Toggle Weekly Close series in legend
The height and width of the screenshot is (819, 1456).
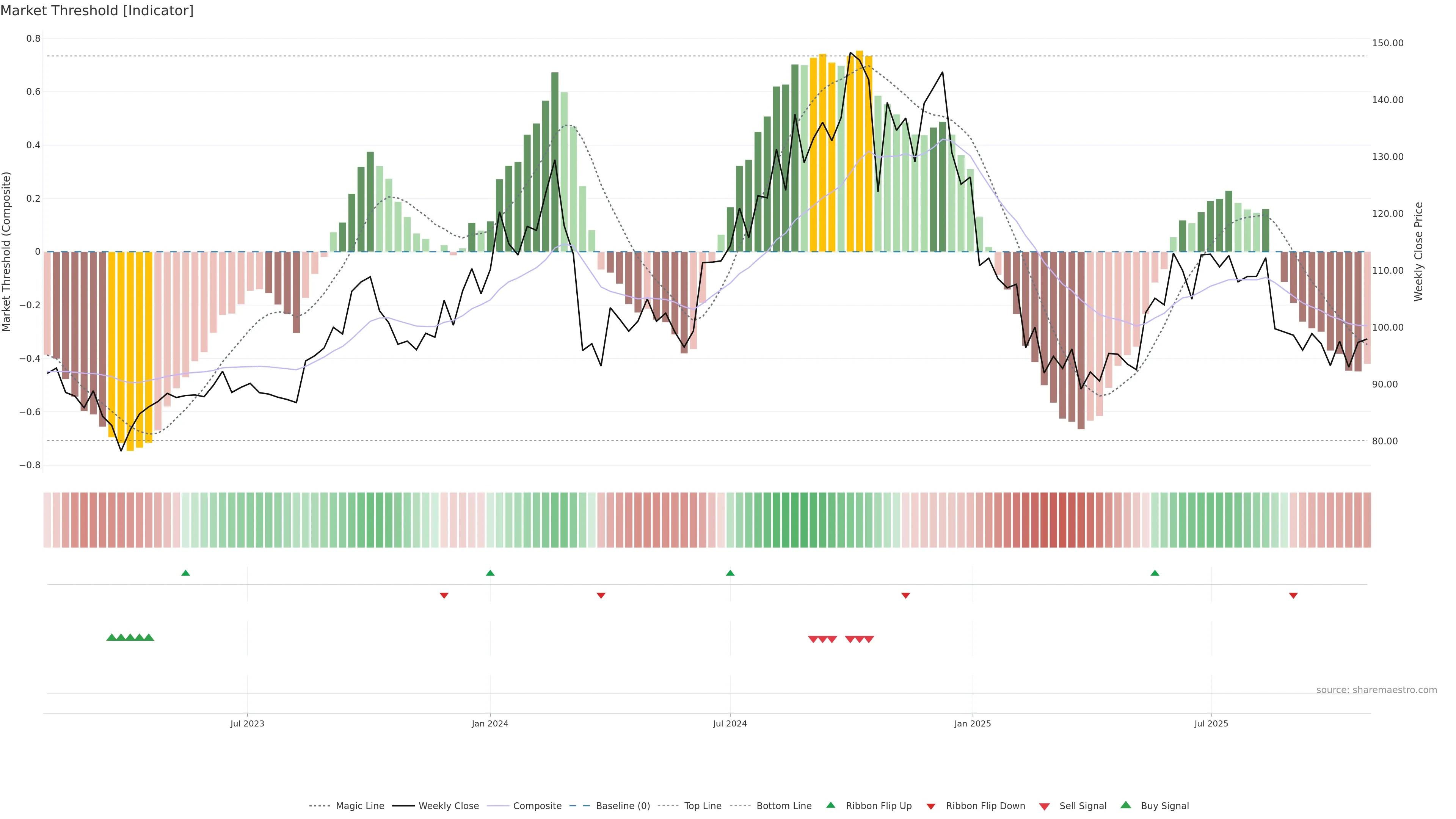tap(448, 806)
